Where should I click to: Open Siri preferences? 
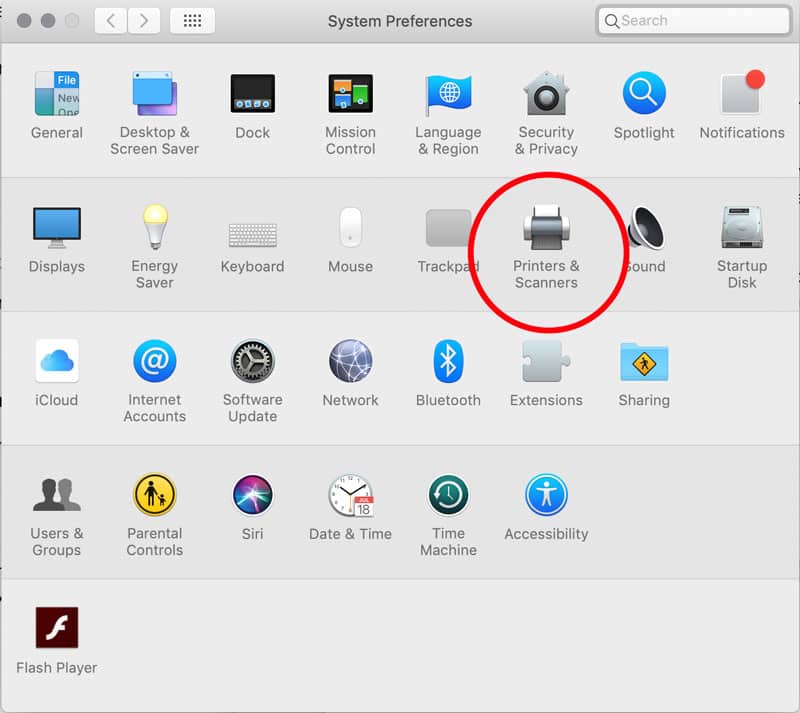coord(252,496)
